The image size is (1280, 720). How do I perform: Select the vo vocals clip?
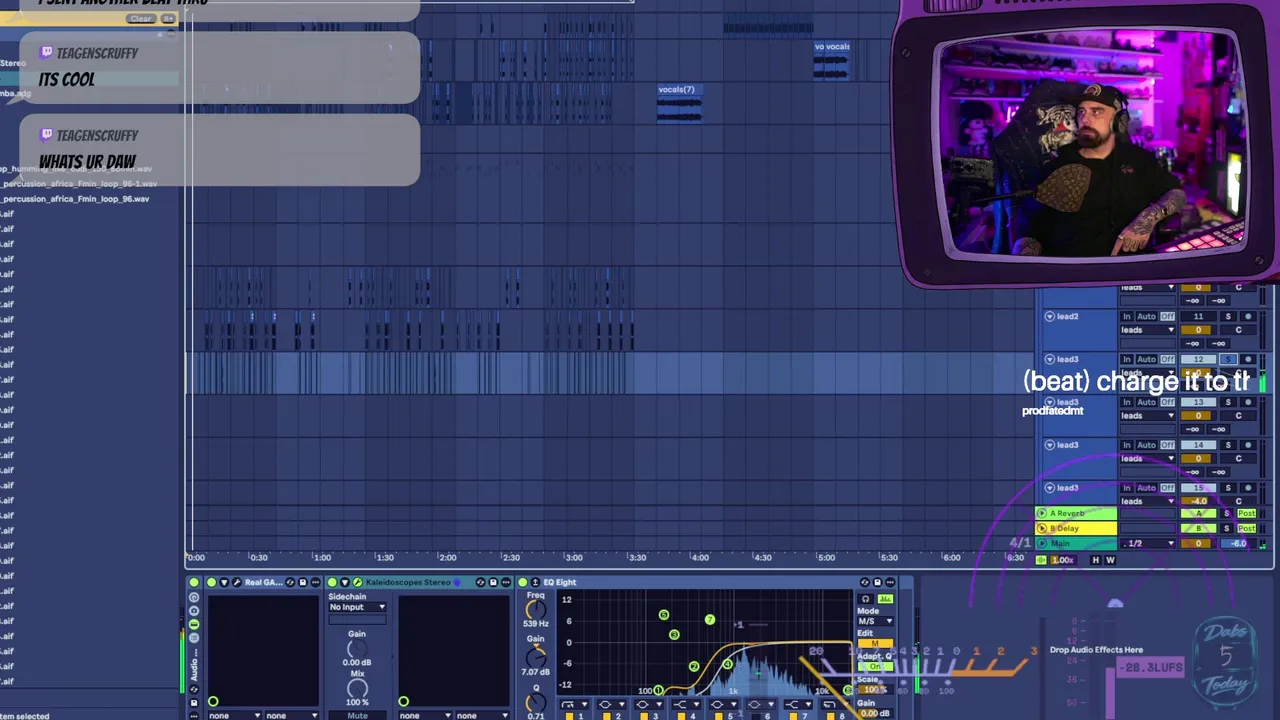[832, 60]
